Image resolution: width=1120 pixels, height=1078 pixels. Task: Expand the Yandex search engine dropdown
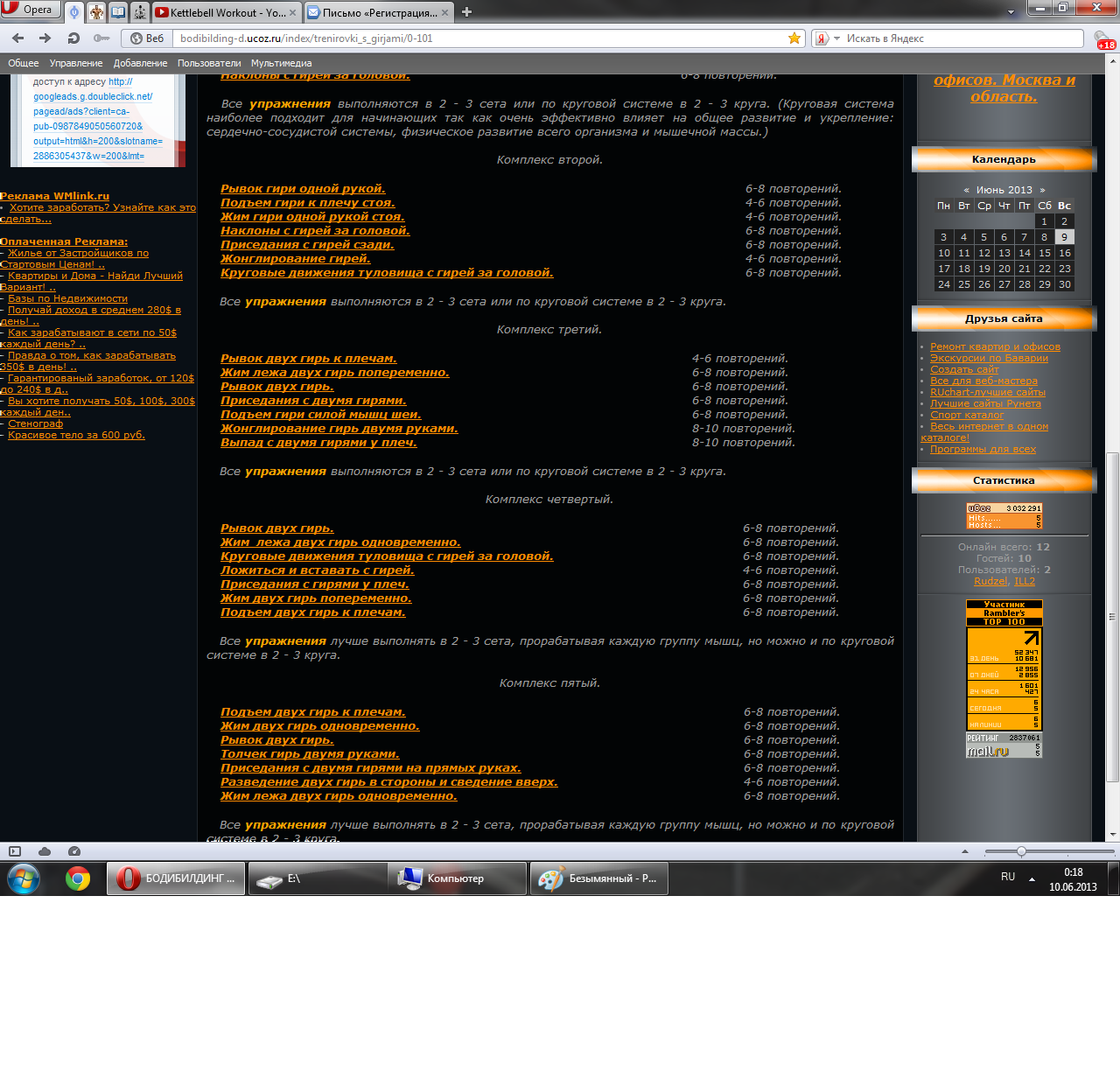click(836, 38)
